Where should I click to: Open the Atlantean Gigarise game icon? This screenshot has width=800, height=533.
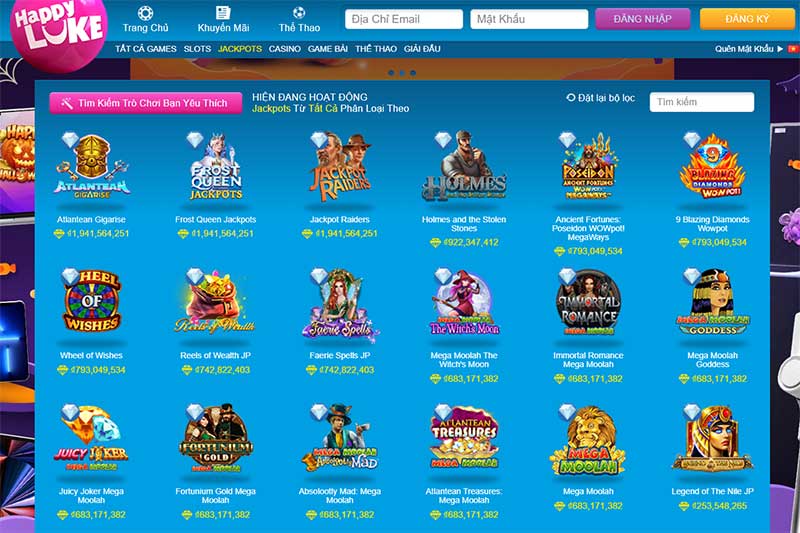pos(92,167)
